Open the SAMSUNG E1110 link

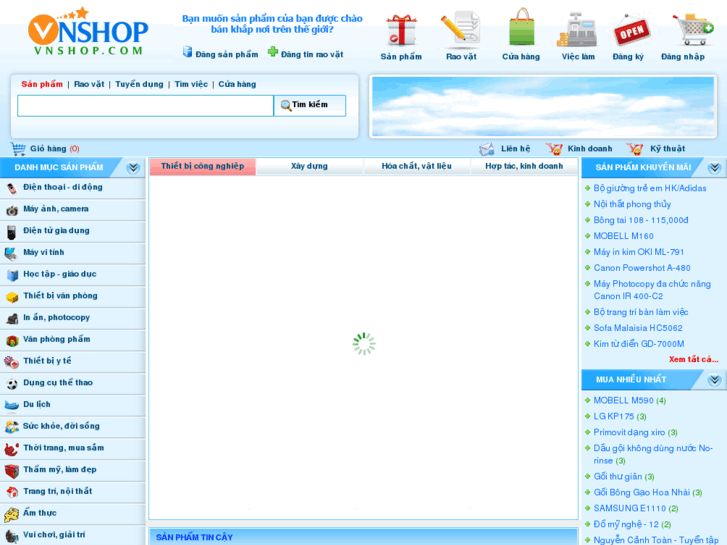pyautogui.click(x=630, y=508)
